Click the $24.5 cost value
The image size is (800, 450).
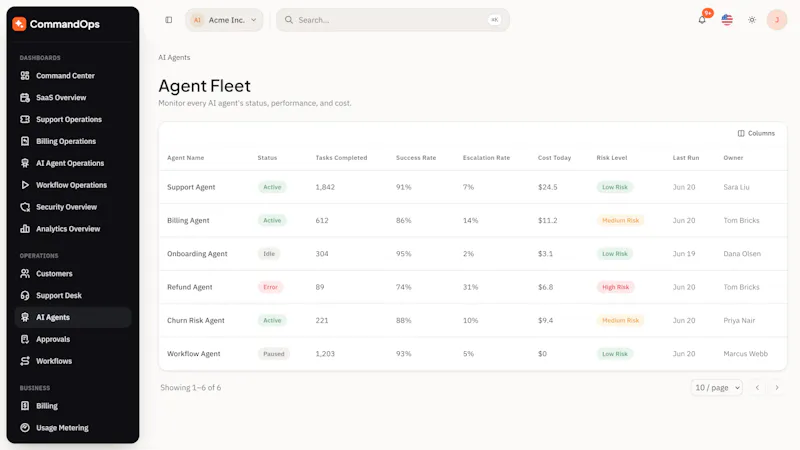click(547, 187)
